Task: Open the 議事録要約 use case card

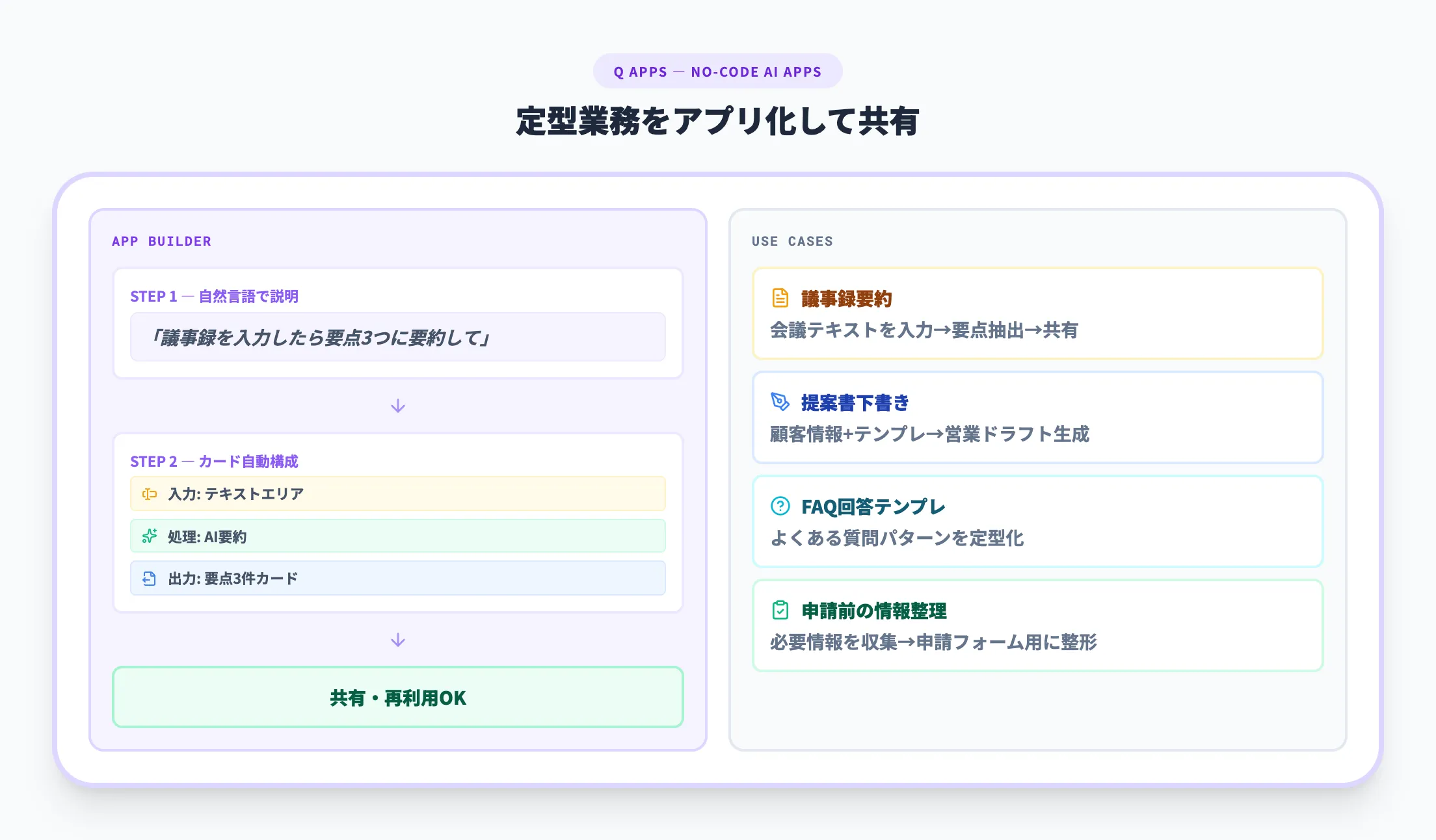Action: tap(1037, 314)
